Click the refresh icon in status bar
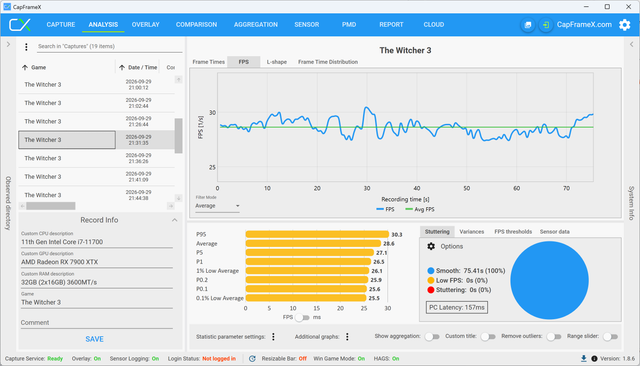Screen dimensions: 640x366 point(252,359)
